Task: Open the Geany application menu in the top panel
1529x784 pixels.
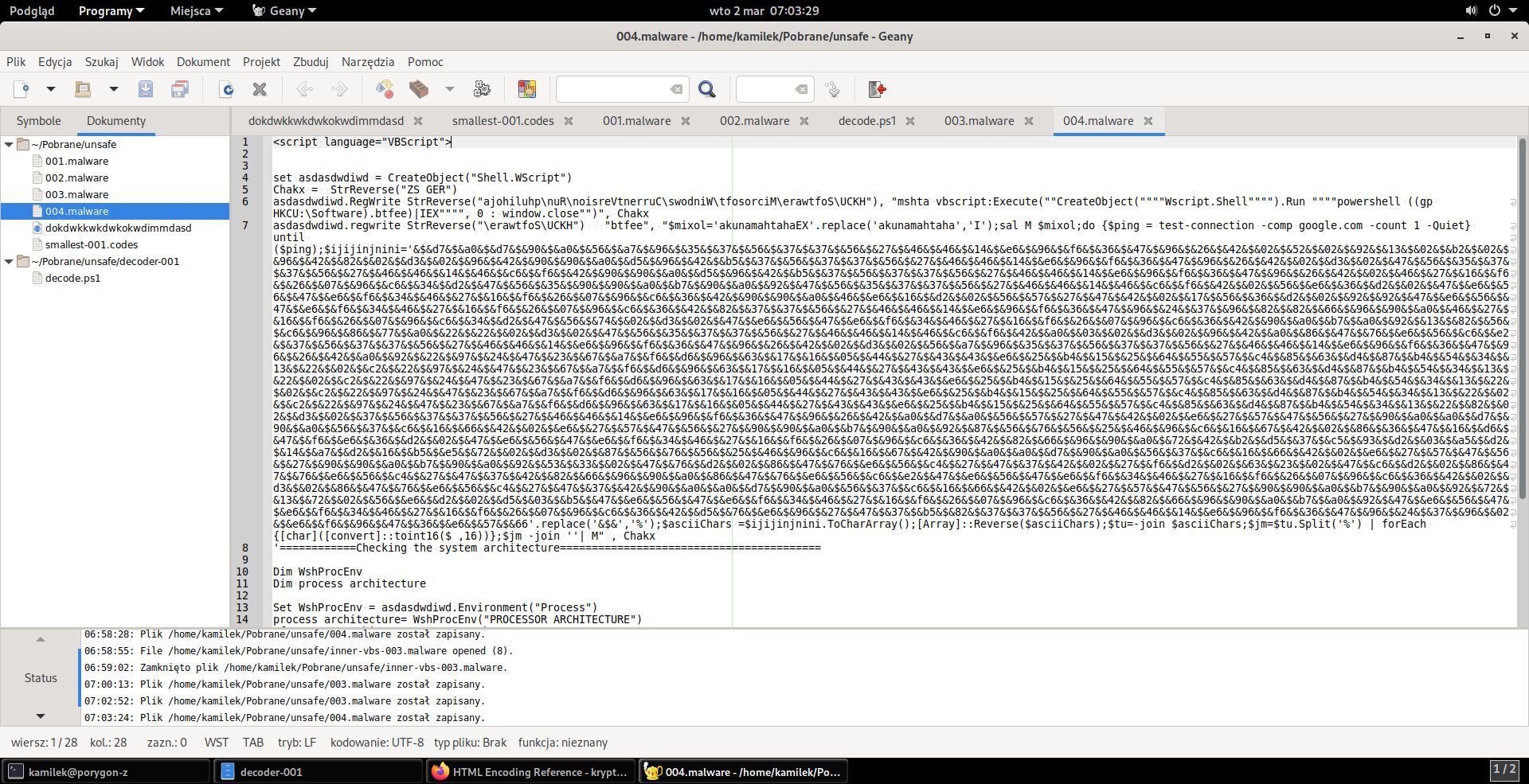Action: pos(284,11)
